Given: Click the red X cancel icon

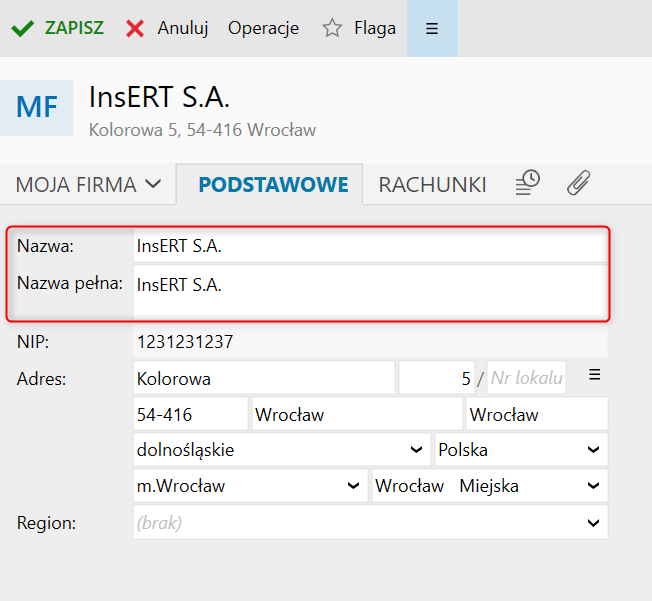Looking at the screenshot, I should 135,29.
